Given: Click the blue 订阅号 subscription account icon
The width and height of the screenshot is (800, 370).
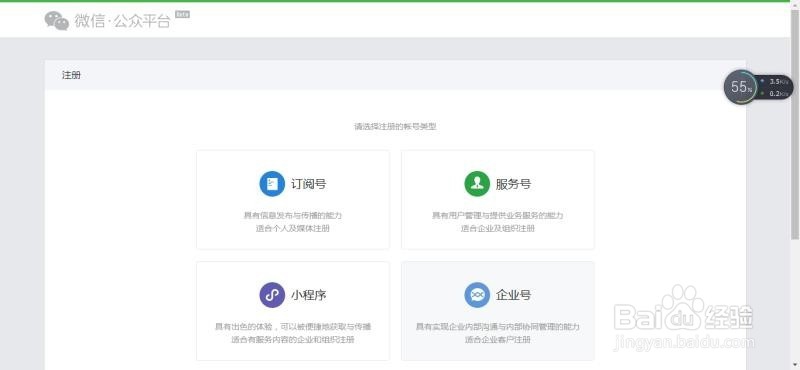Looking at the screenshot, I should [272, 184].
